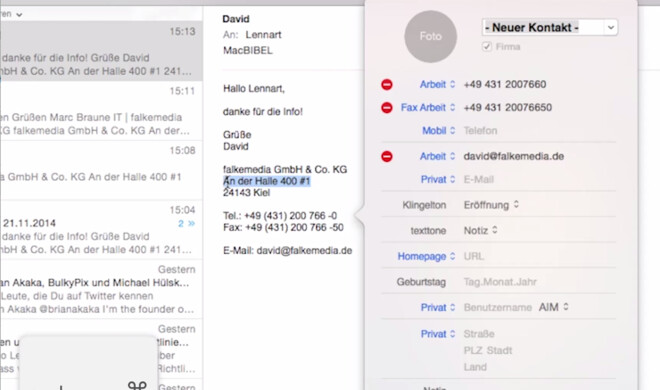Click recipient Lennart in the An field
The width and height of the screenshot is (660, 390).
[263, 35]
